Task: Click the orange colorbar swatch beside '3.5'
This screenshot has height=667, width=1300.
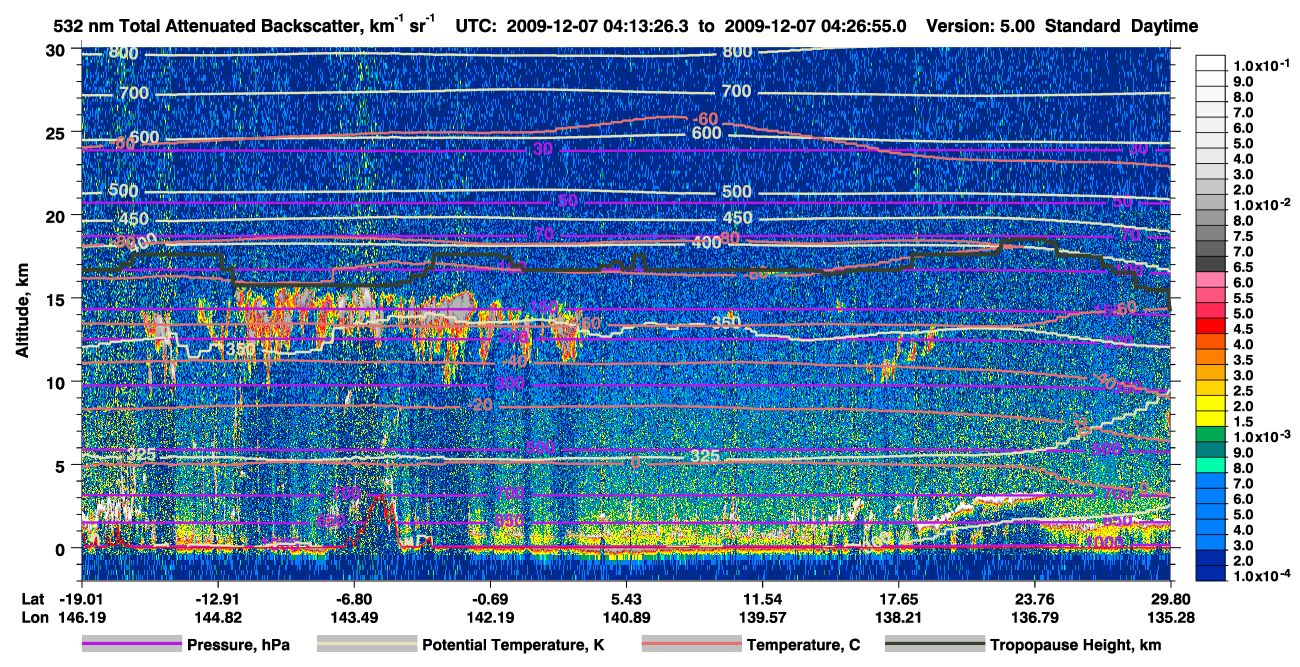Action: [x=1212, y=359]
